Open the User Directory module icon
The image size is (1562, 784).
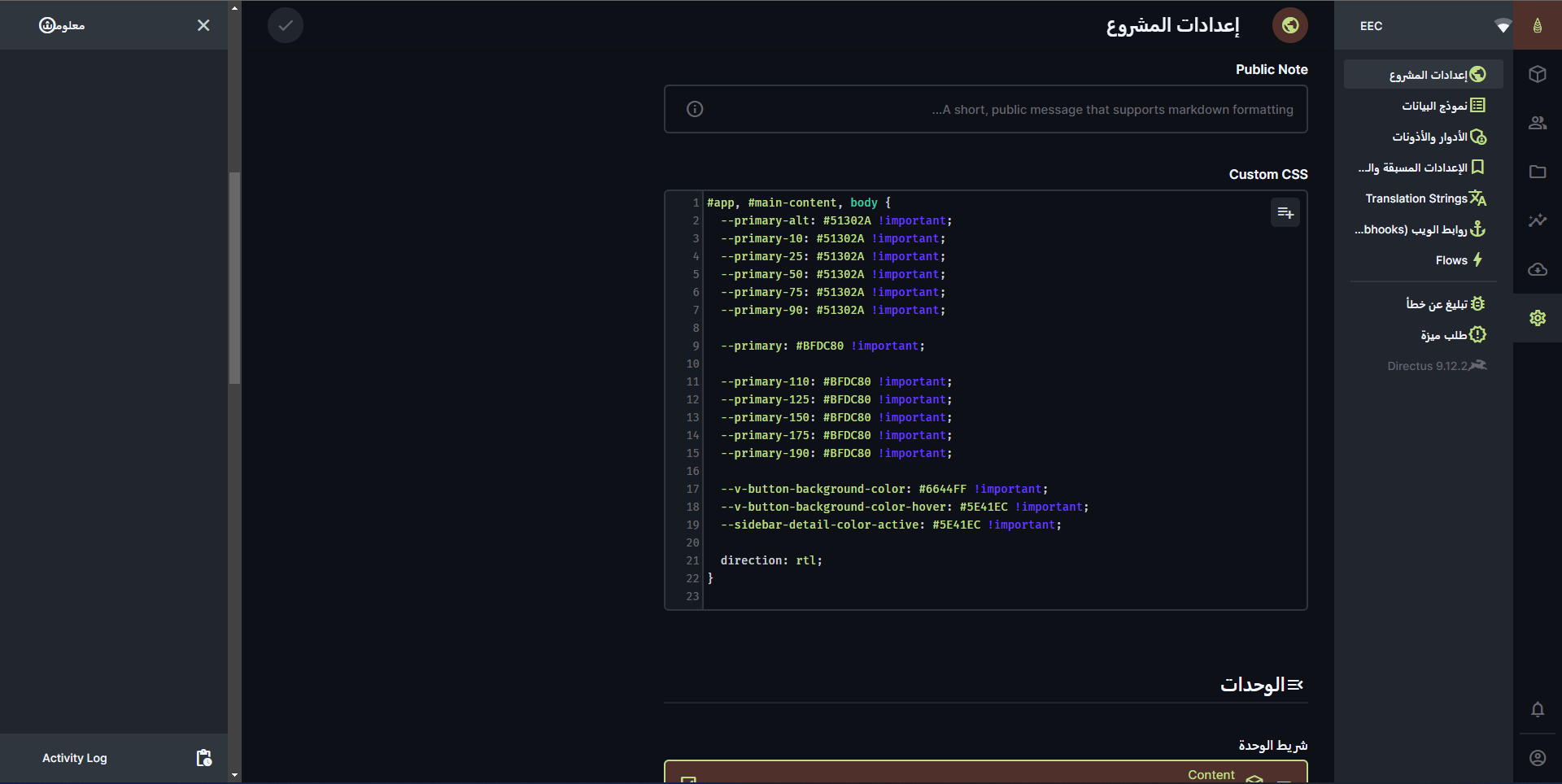(1538, 123)
